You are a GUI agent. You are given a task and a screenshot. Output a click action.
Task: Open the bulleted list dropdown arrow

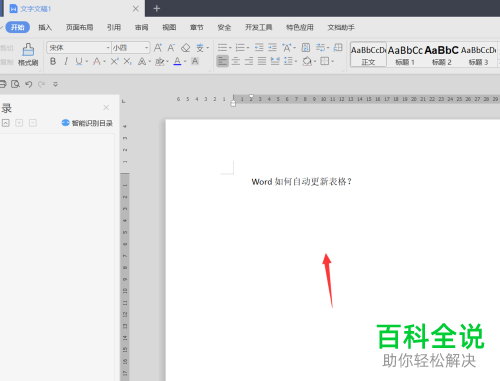click(230, 48)
